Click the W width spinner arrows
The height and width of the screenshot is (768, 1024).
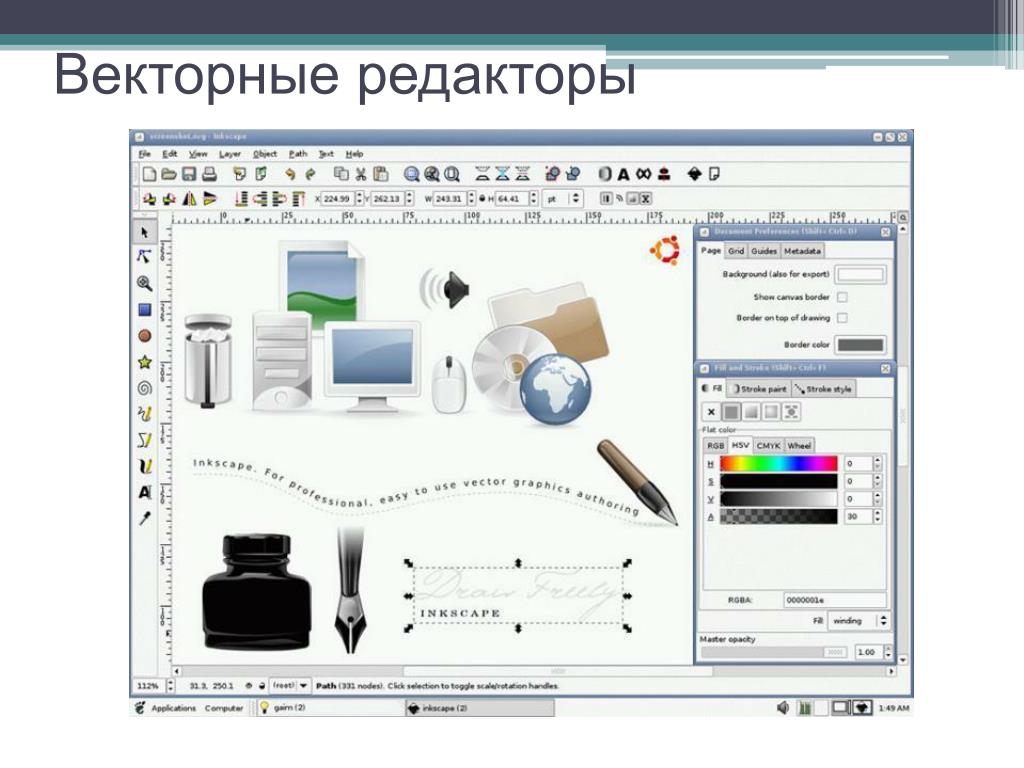point(471,199)
